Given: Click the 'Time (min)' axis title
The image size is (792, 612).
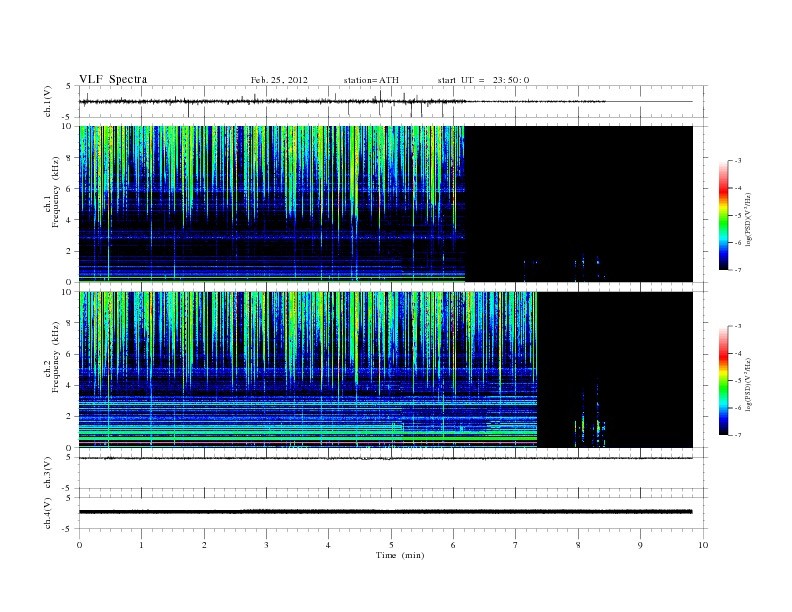Looking at the screenshot, I should [x=400, y=555].
